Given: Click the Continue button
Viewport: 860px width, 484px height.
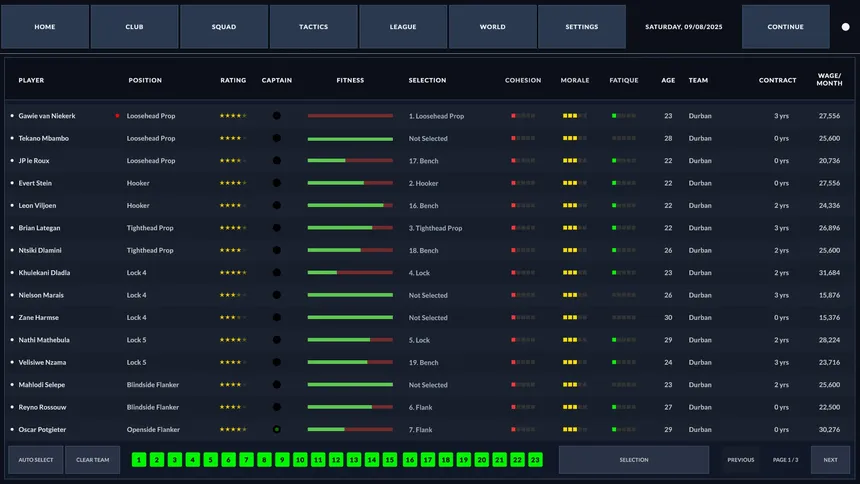Looking at the screenshot, I should click(x=785, y=27).
